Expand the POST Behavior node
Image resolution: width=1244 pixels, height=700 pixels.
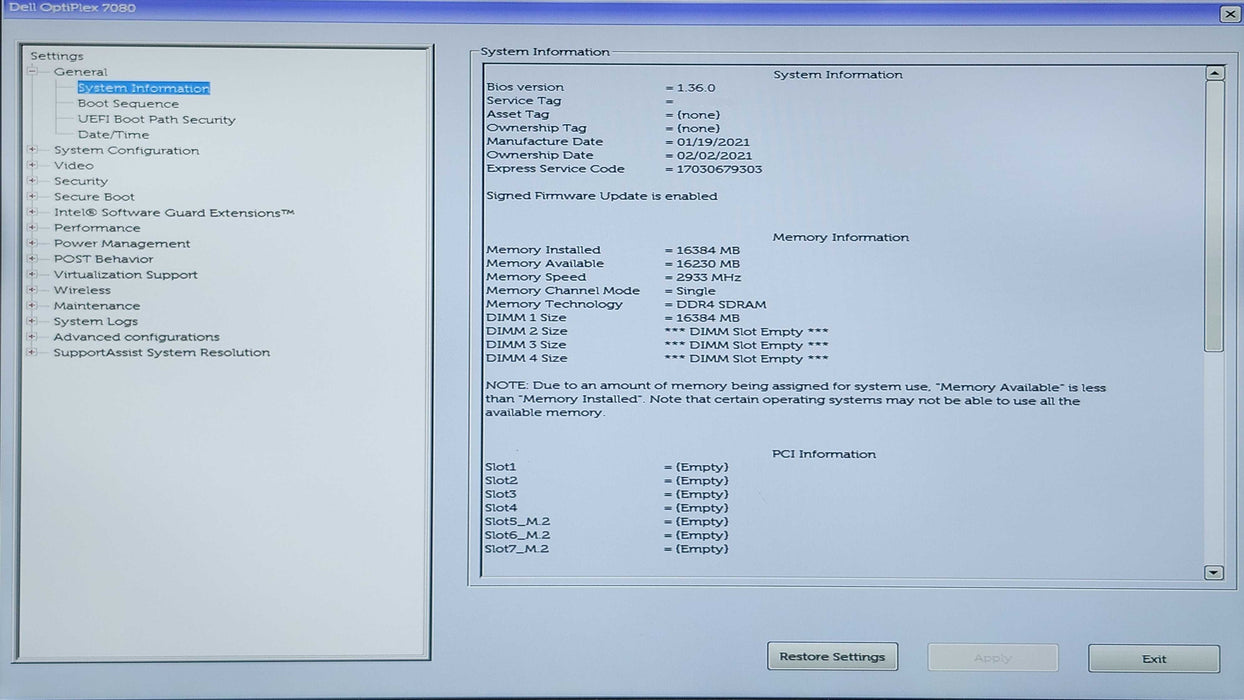click(33, 259)
